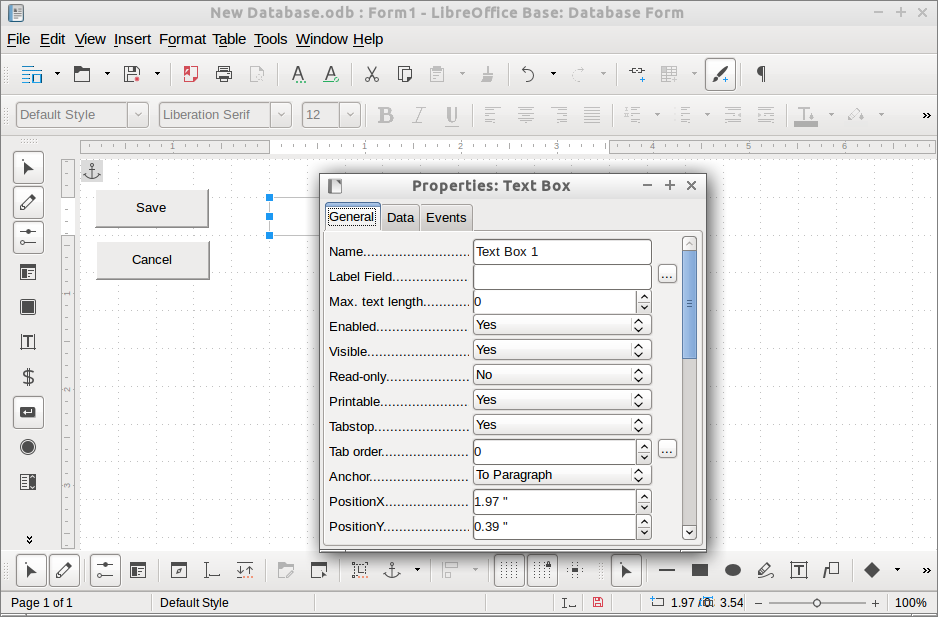
Task: Click the Anchor icon in the bottom toolbar
Action: click(x=392, y=570)
